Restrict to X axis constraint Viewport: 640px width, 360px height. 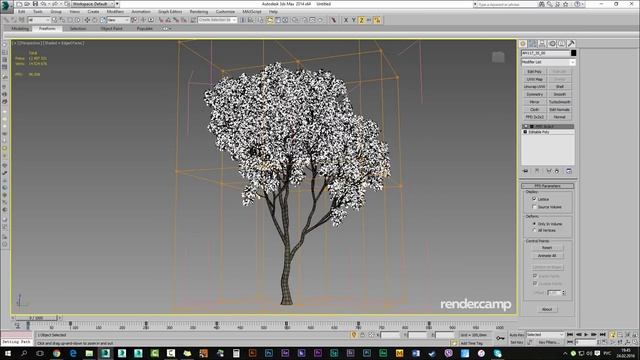point(346,20)
